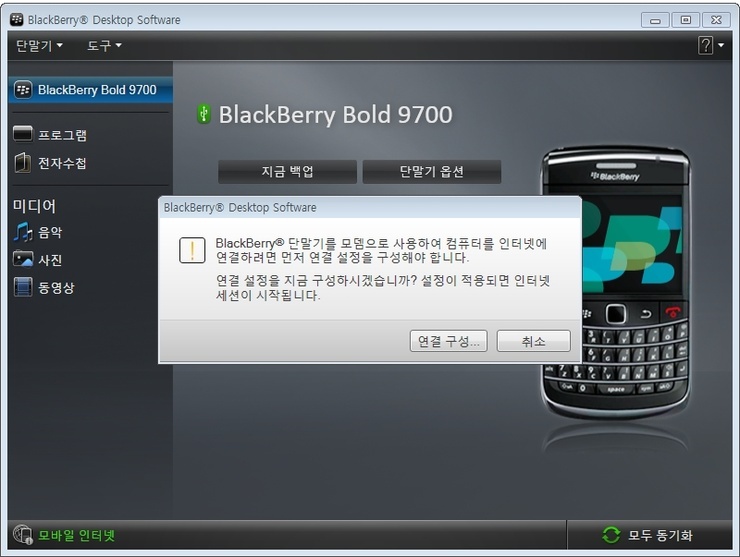
Task: Open 음악 media section
Action: (x=50, y=232)
